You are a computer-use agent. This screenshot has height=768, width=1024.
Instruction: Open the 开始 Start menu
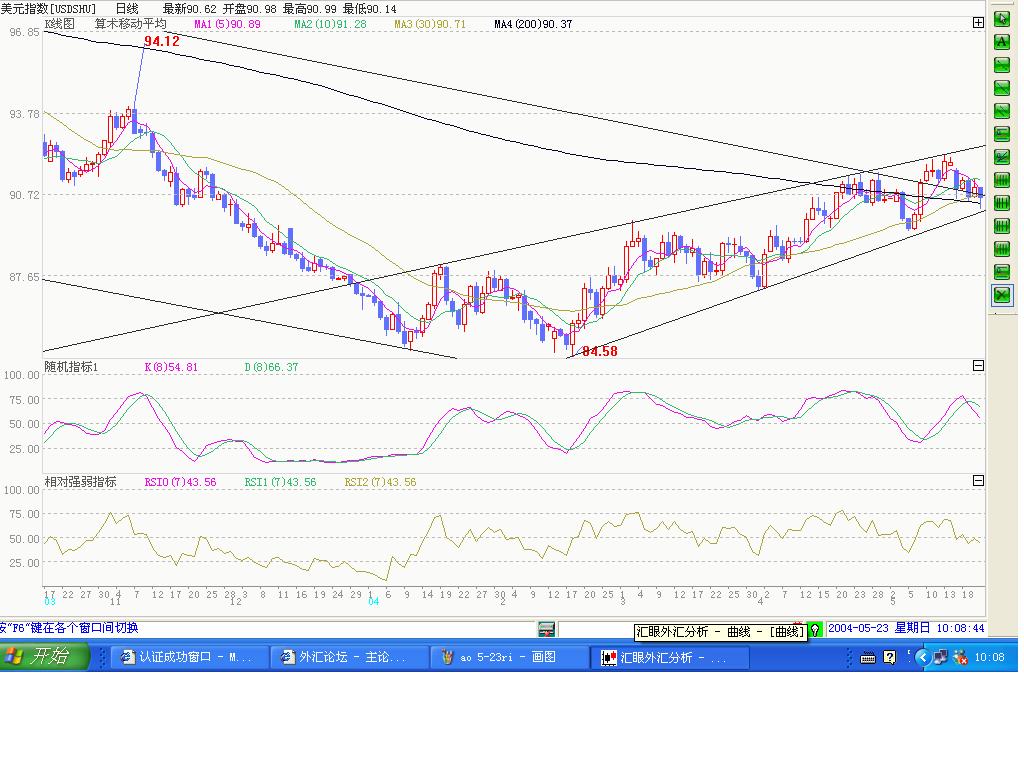pos(44,656)
